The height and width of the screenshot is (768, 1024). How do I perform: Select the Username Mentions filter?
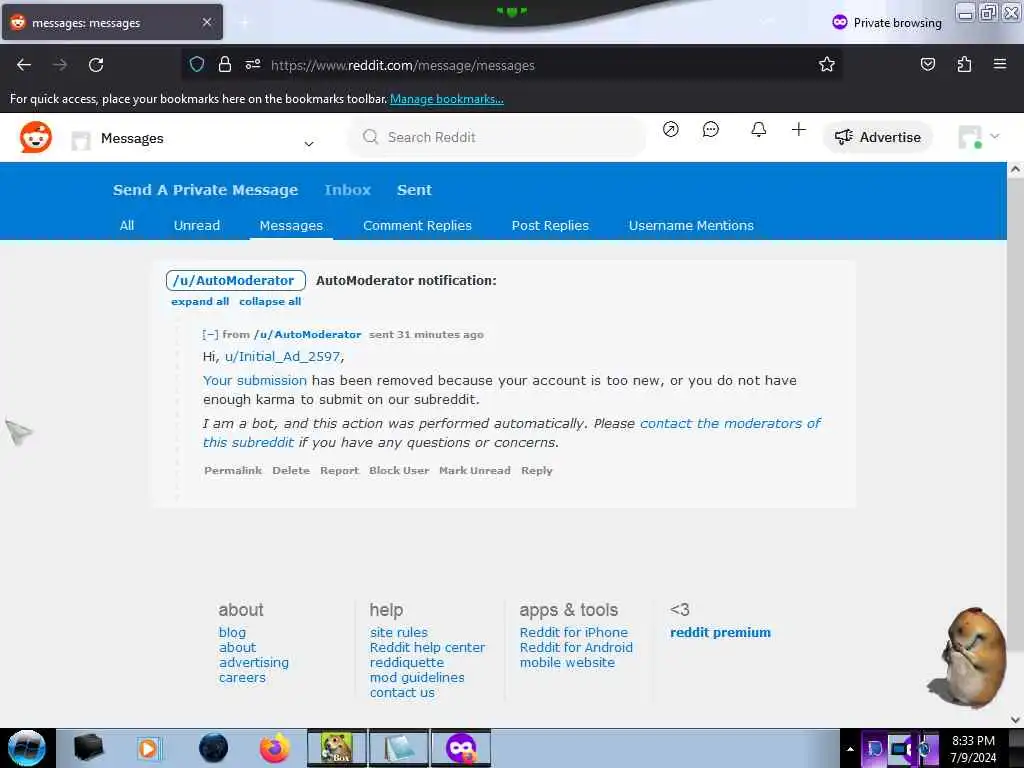click(691, 225)
